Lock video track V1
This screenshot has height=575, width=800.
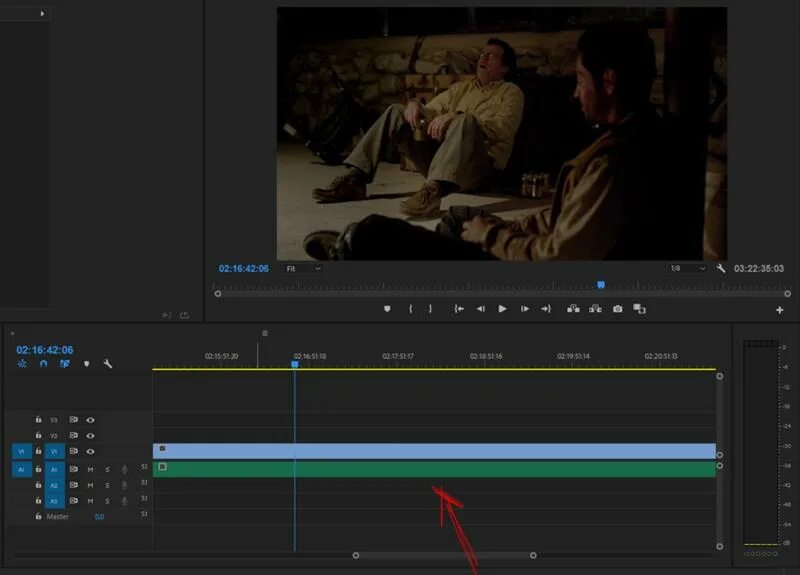click(38, 451)
